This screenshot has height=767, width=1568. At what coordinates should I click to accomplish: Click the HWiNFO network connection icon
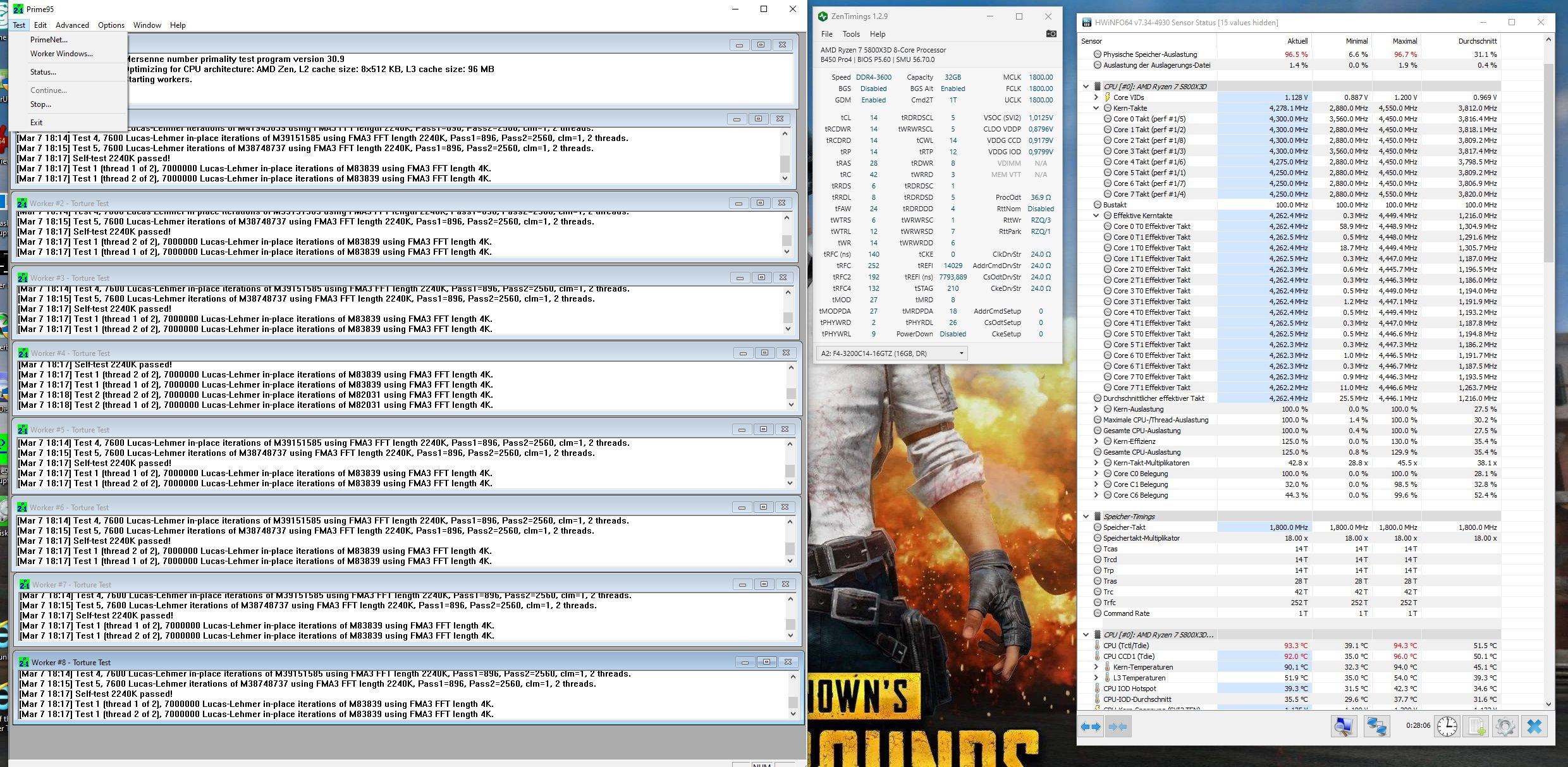coord(1376,727)
